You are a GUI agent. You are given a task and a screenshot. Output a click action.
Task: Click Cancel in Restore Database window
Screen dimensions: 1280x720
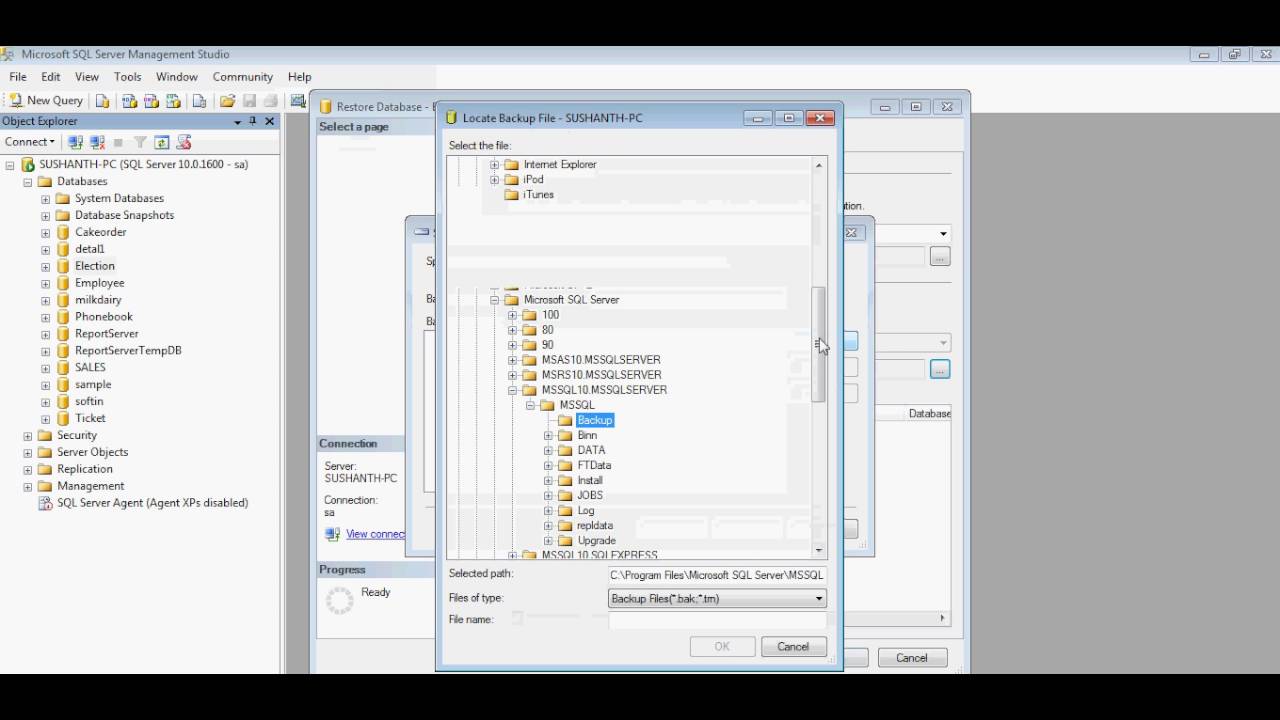point(912,658)
